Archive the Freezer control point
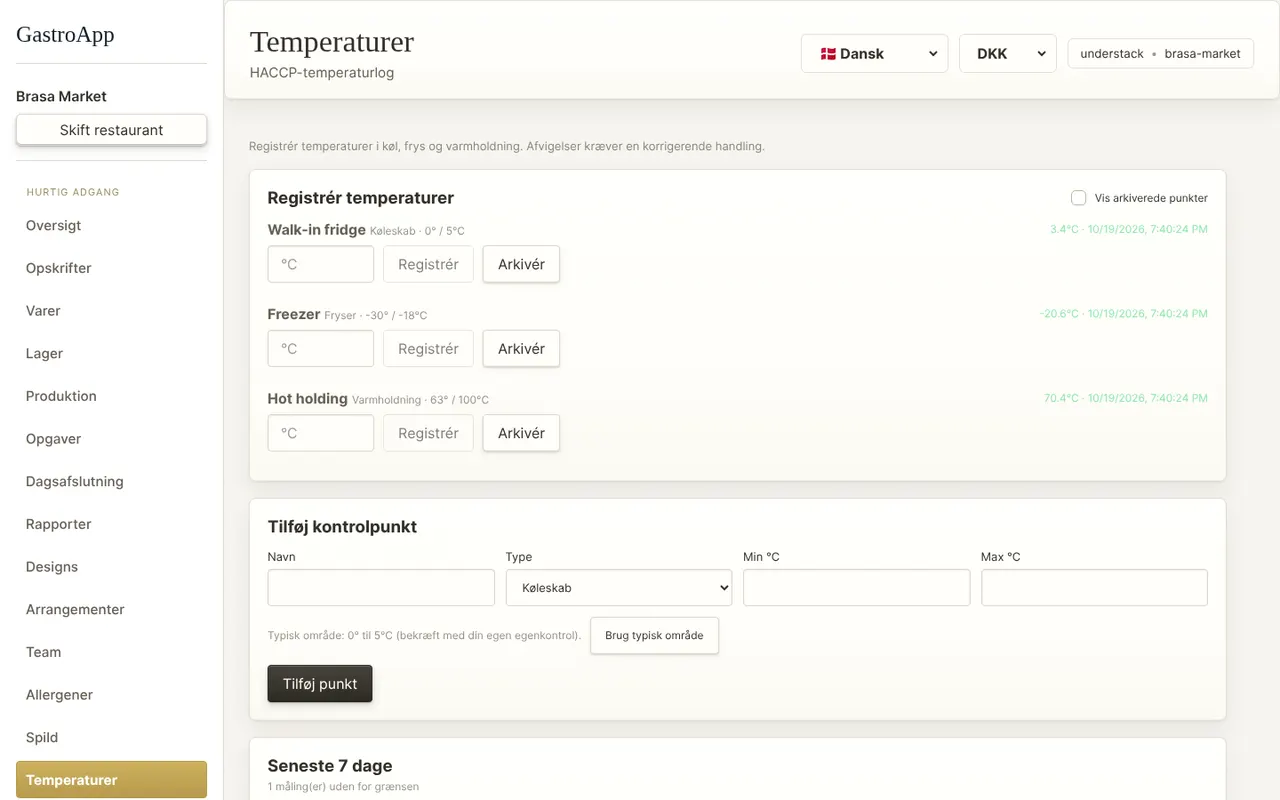 point(521,349)
